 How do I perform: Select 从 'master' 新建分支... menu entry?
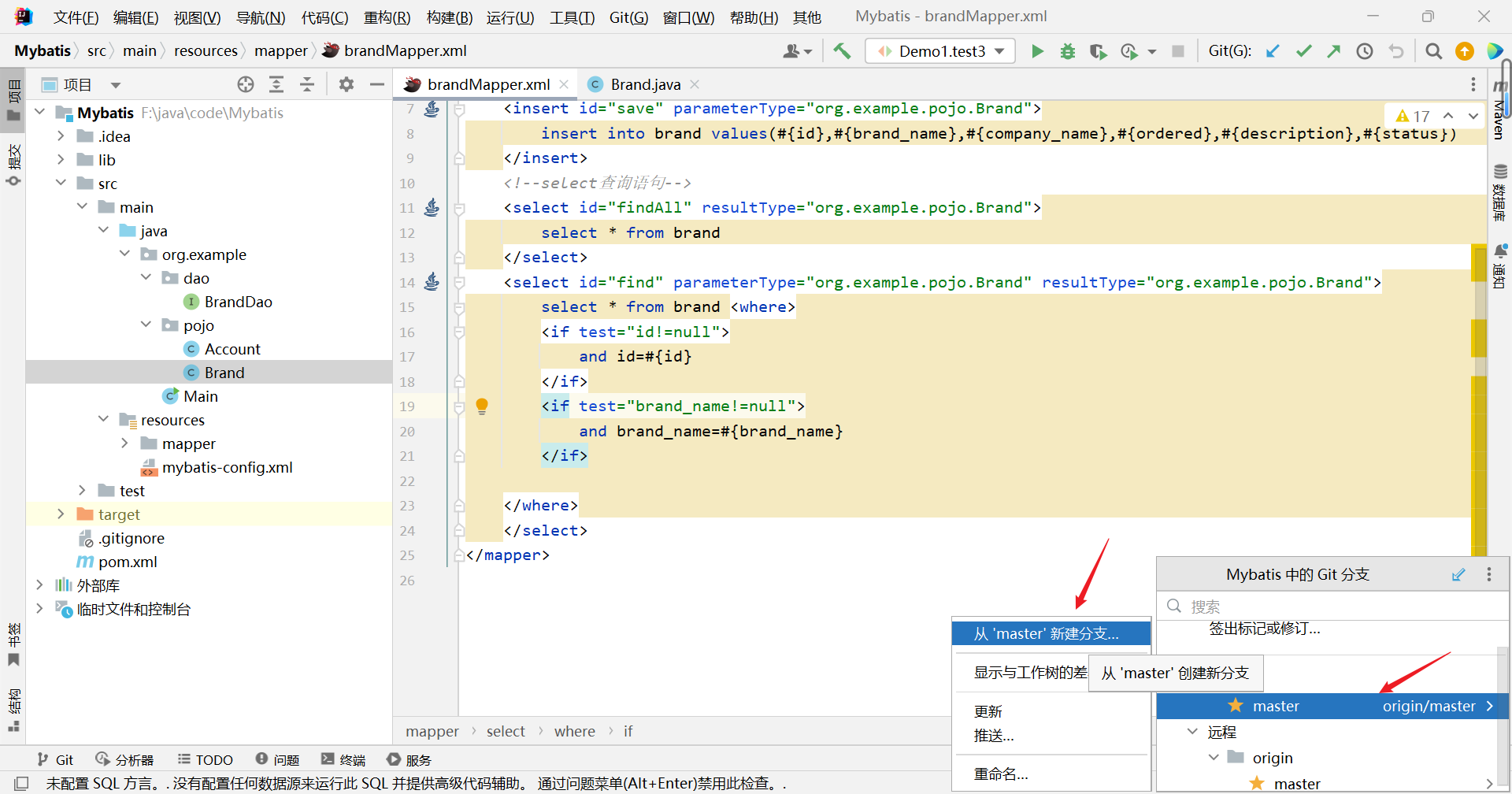[1051, 633]
